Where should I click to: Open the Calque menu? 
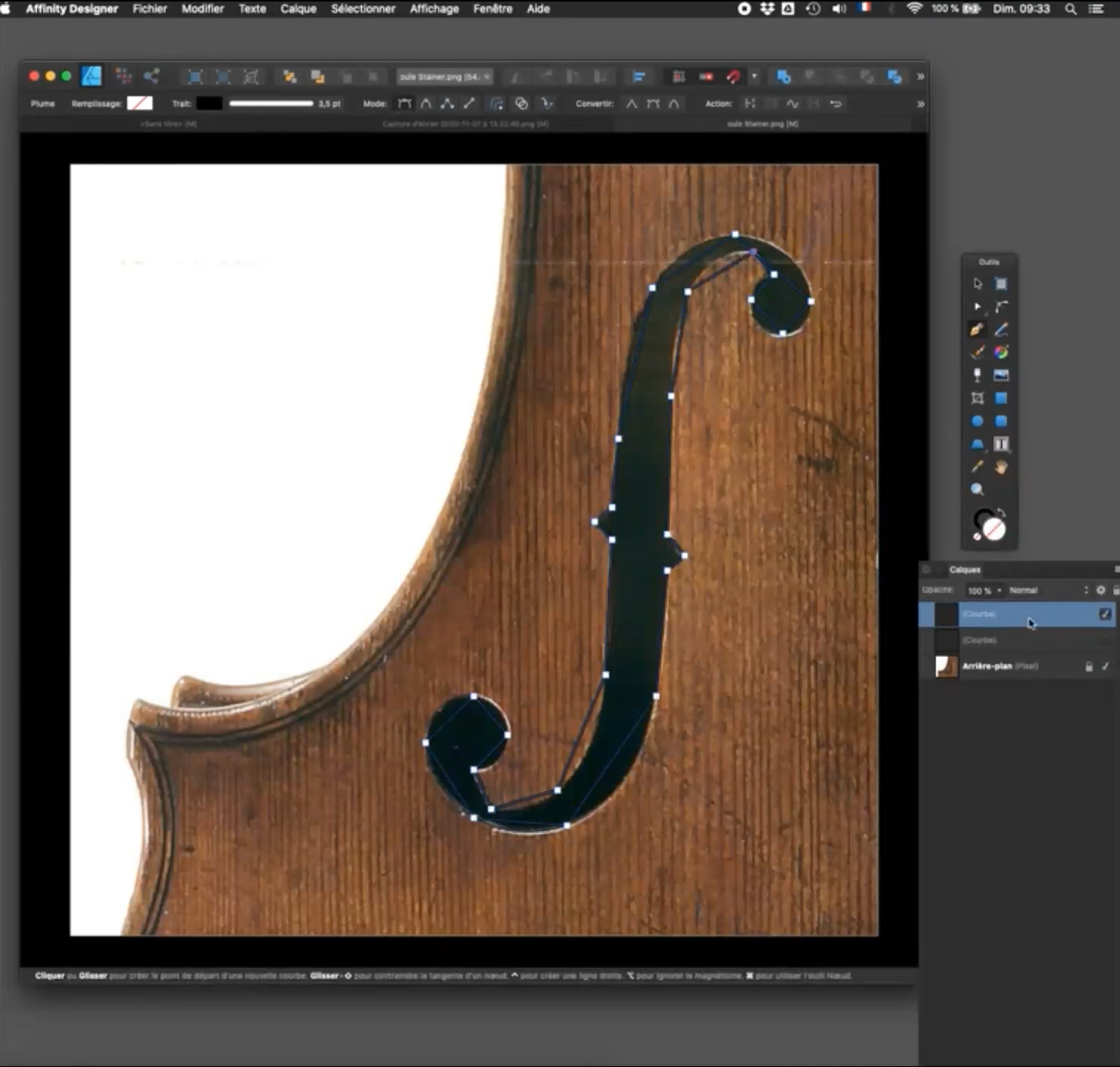click(298, 9)
